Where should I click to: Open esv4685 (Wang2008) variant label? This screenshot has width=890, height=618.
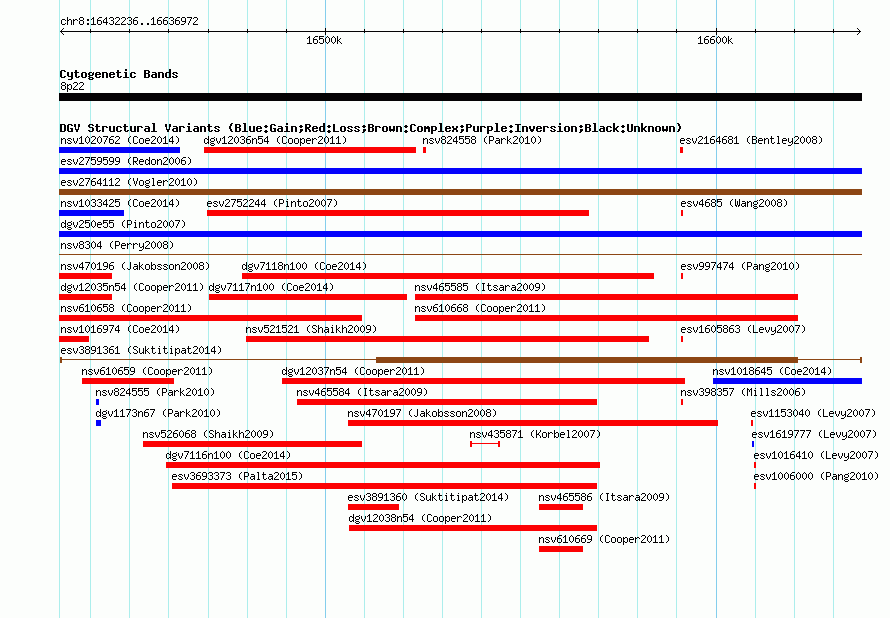734,203
